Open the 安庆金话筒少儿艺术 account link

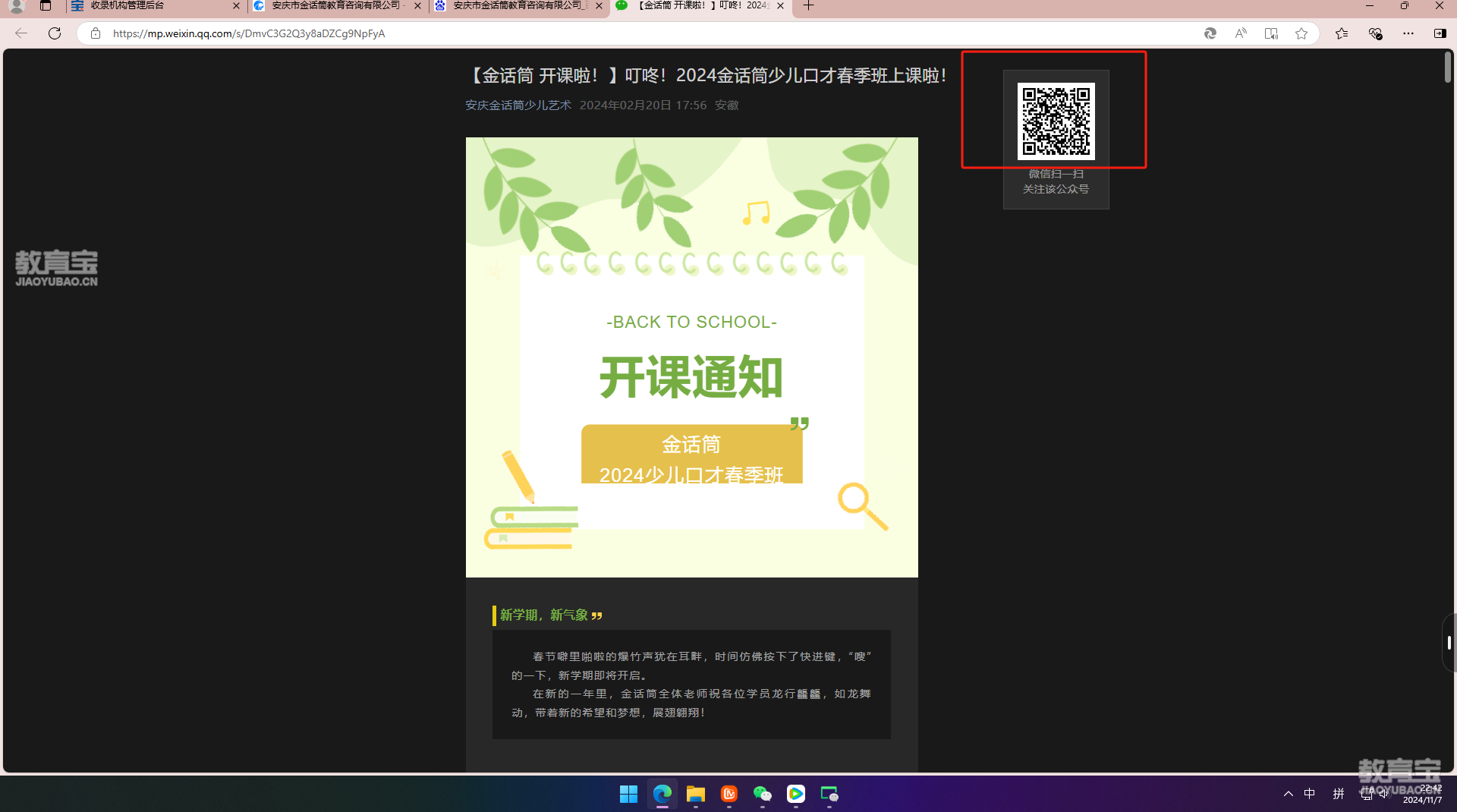(x=518, y=105)
